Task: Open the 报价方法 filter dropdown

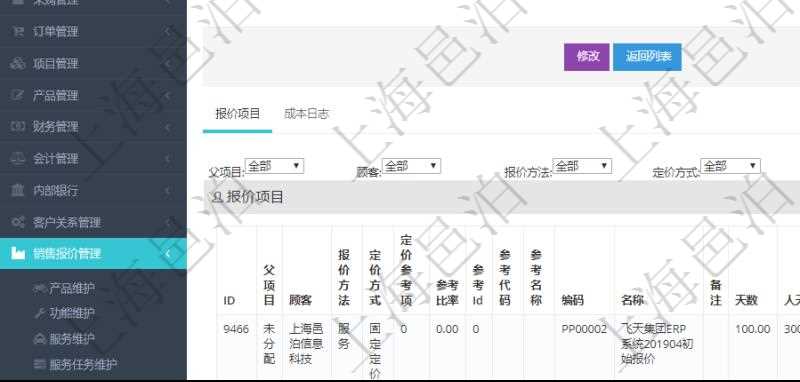Action: coord(582,166)
